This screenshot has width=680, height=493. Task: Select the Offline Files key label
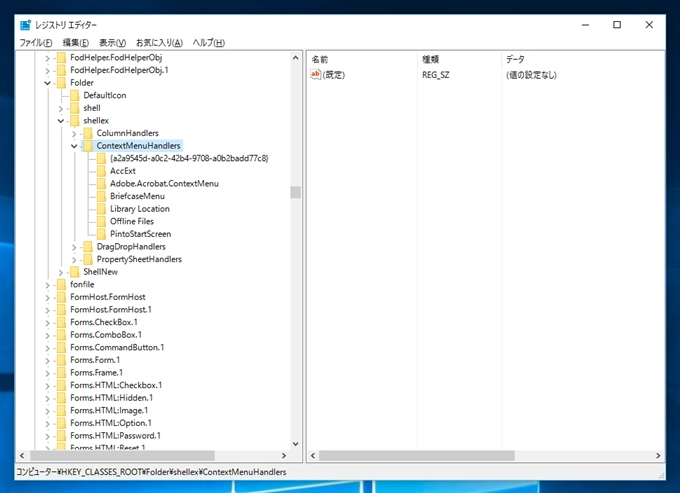point(132,221)
